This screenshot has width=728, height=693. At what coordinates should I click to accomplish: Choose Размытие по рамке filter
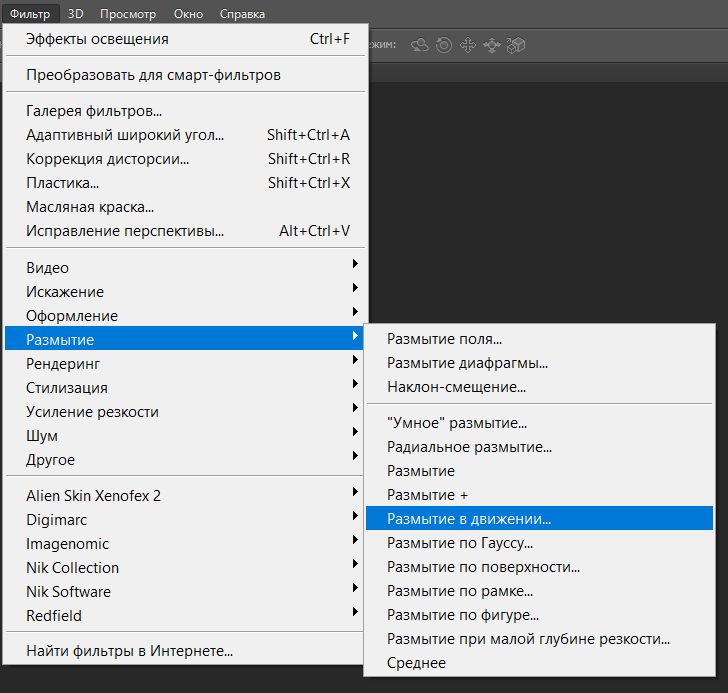[x=540, y=591]
